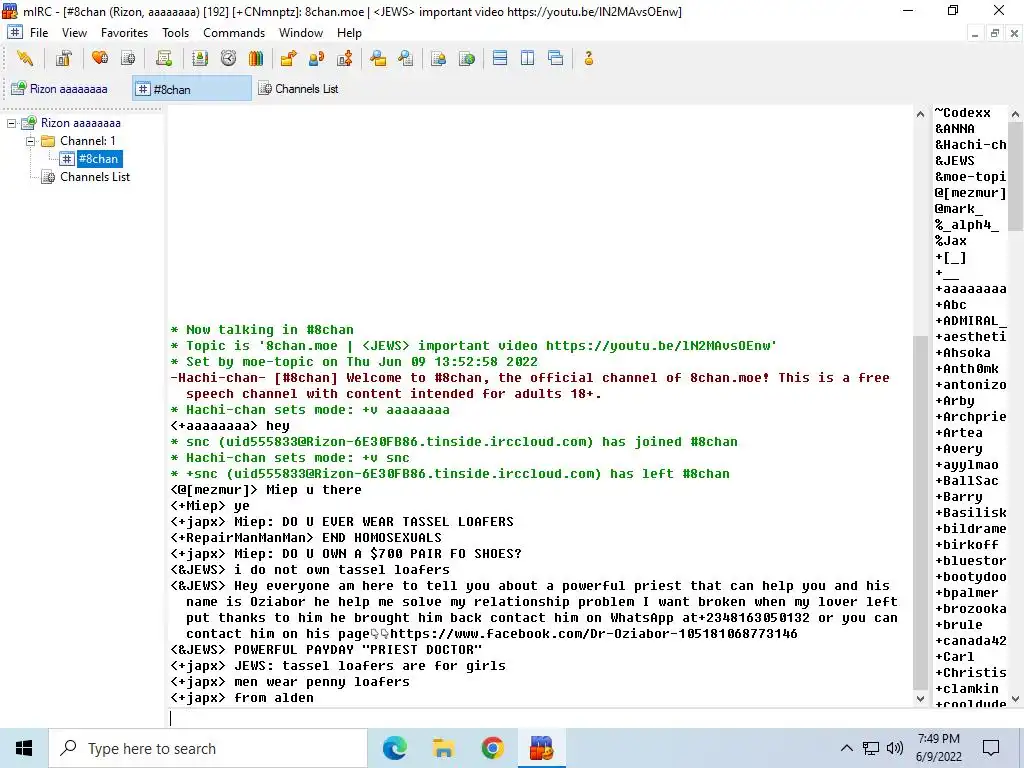Open the Scripts Editor scroll icon
Image resolution: width=1024 pixels, height=768 pixels.
pos(164,59)
